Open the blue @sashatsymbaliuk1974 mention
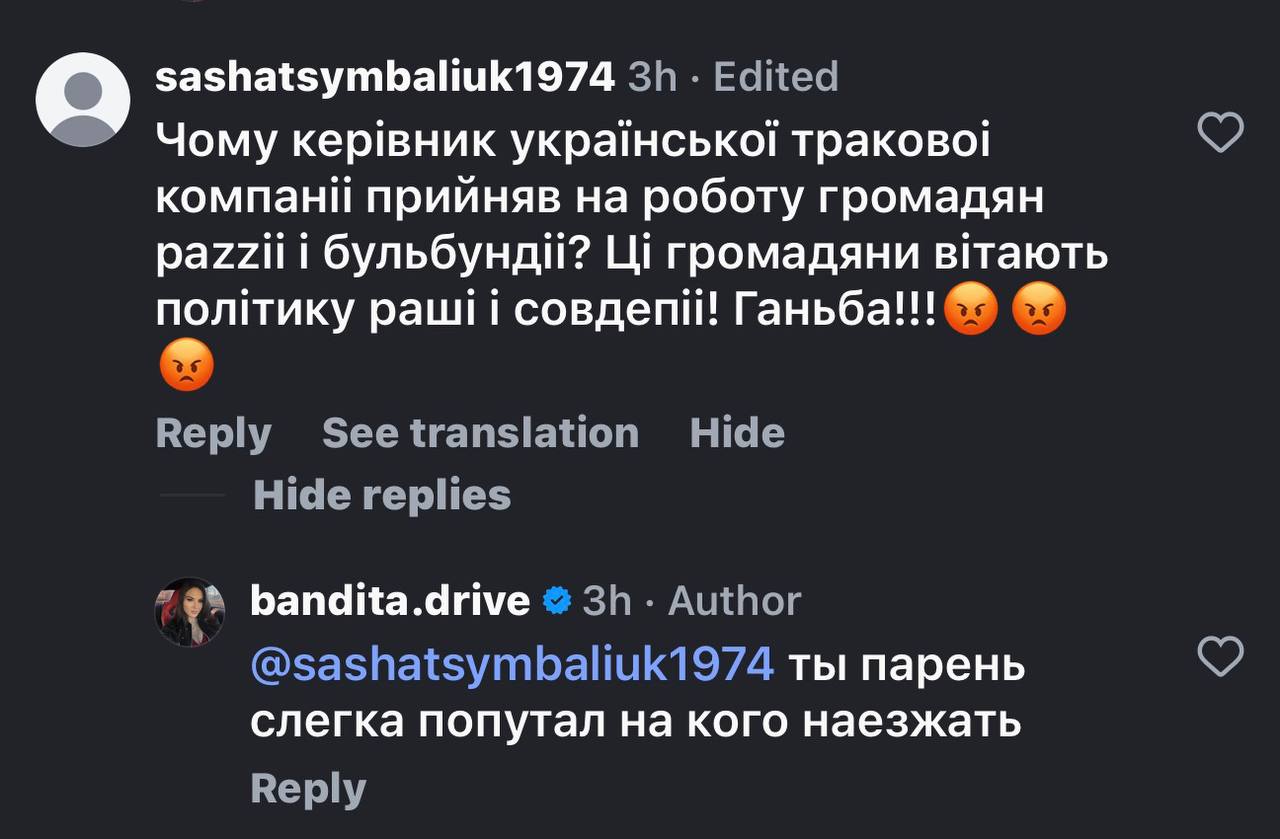This screenshot has height=839, width=1280. coord(512,664)
